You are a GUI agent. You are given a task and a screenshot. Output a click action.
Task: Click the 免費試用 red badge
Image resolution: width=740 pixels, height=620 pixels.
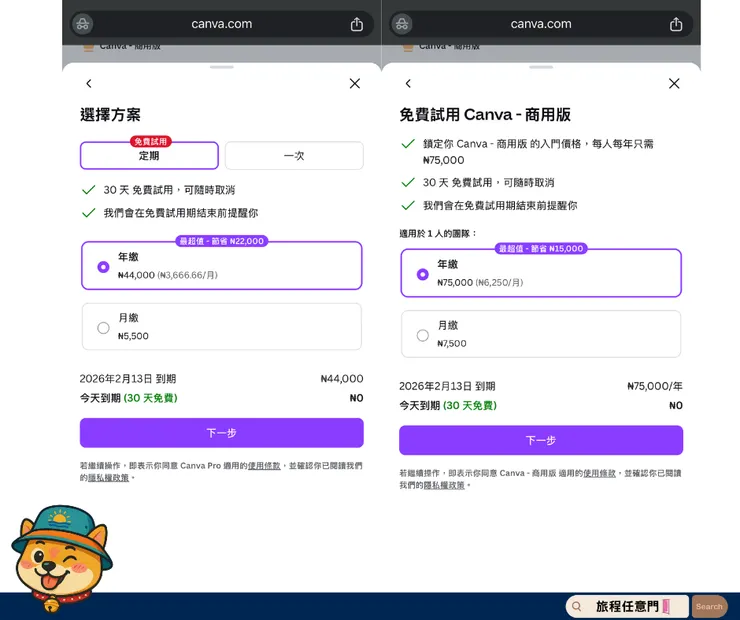[151, 142]
